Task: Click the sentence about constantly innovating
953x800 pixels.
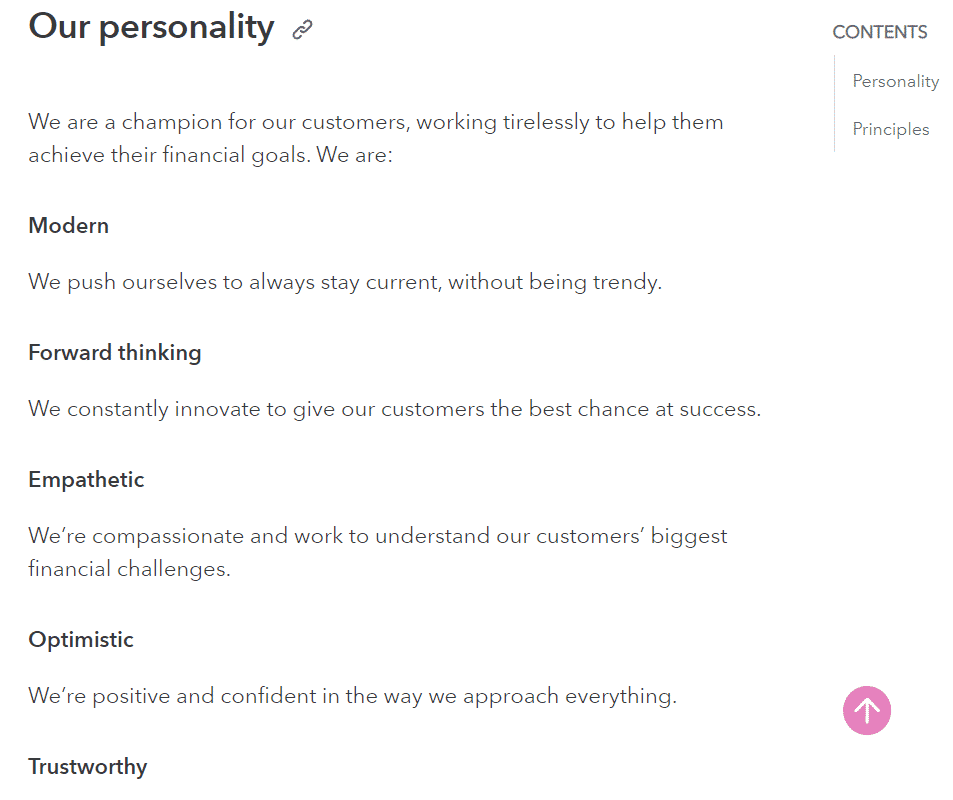Action: 394,409
